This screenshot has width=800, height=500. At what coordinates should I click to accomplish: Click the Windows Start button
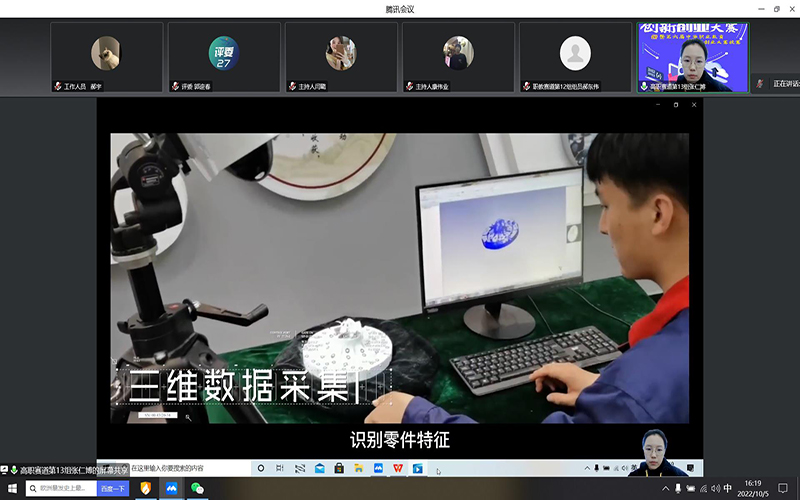click(13, 488)
